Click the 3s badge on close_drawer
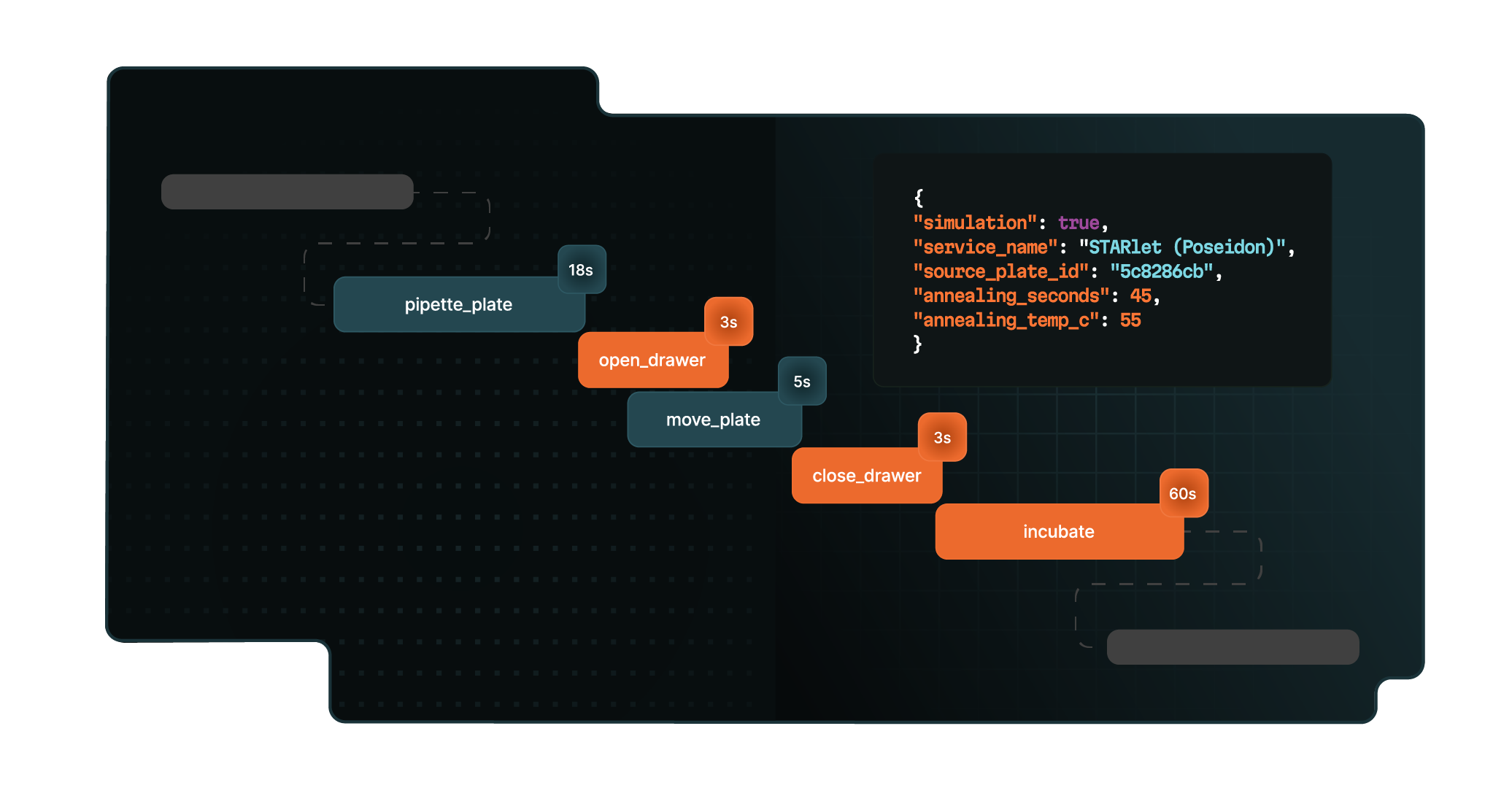Screen dimensions: 1512x788 pos(942,436)
